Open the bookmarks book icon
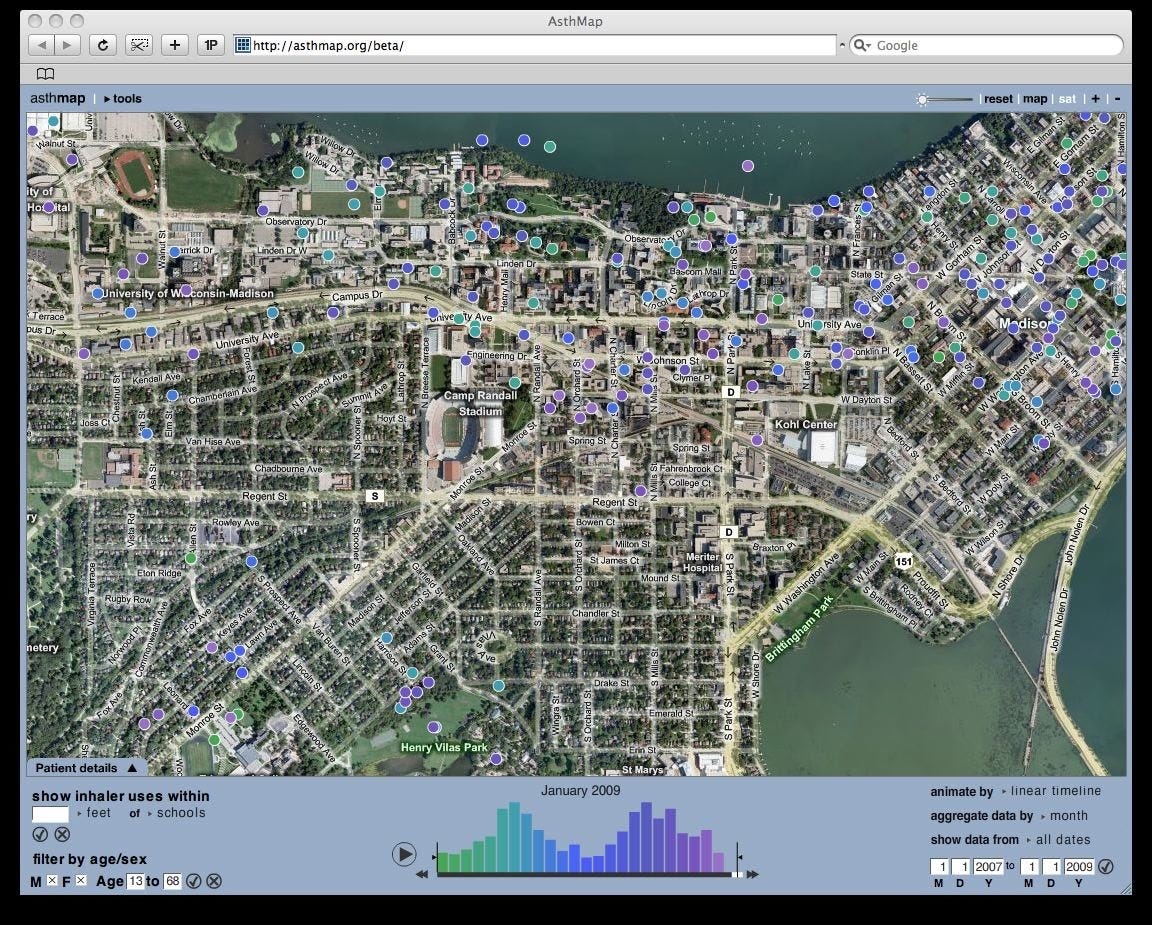1152x925 pixels. point(46,73)
